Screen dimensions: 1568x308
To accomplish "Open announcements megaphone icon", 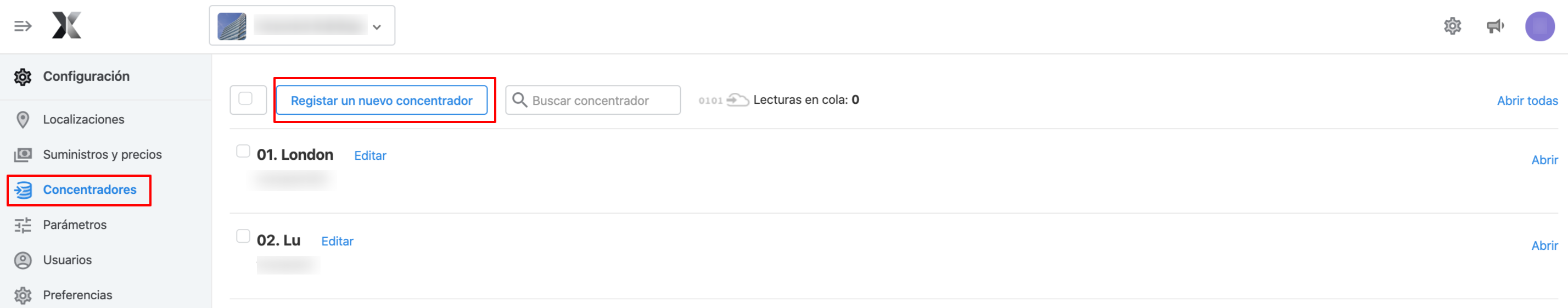I will [x=1495, y=26].
